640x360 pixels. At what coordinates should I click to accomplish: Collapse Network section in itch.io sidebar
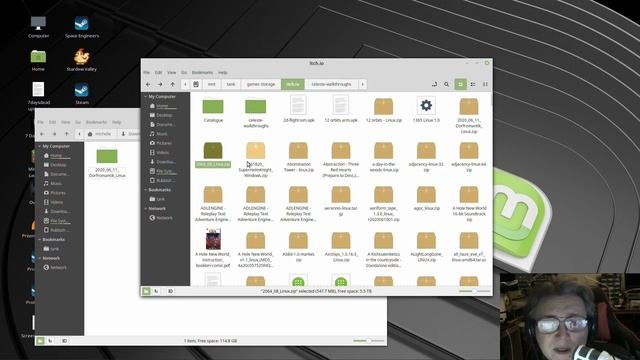click(145, 209)
